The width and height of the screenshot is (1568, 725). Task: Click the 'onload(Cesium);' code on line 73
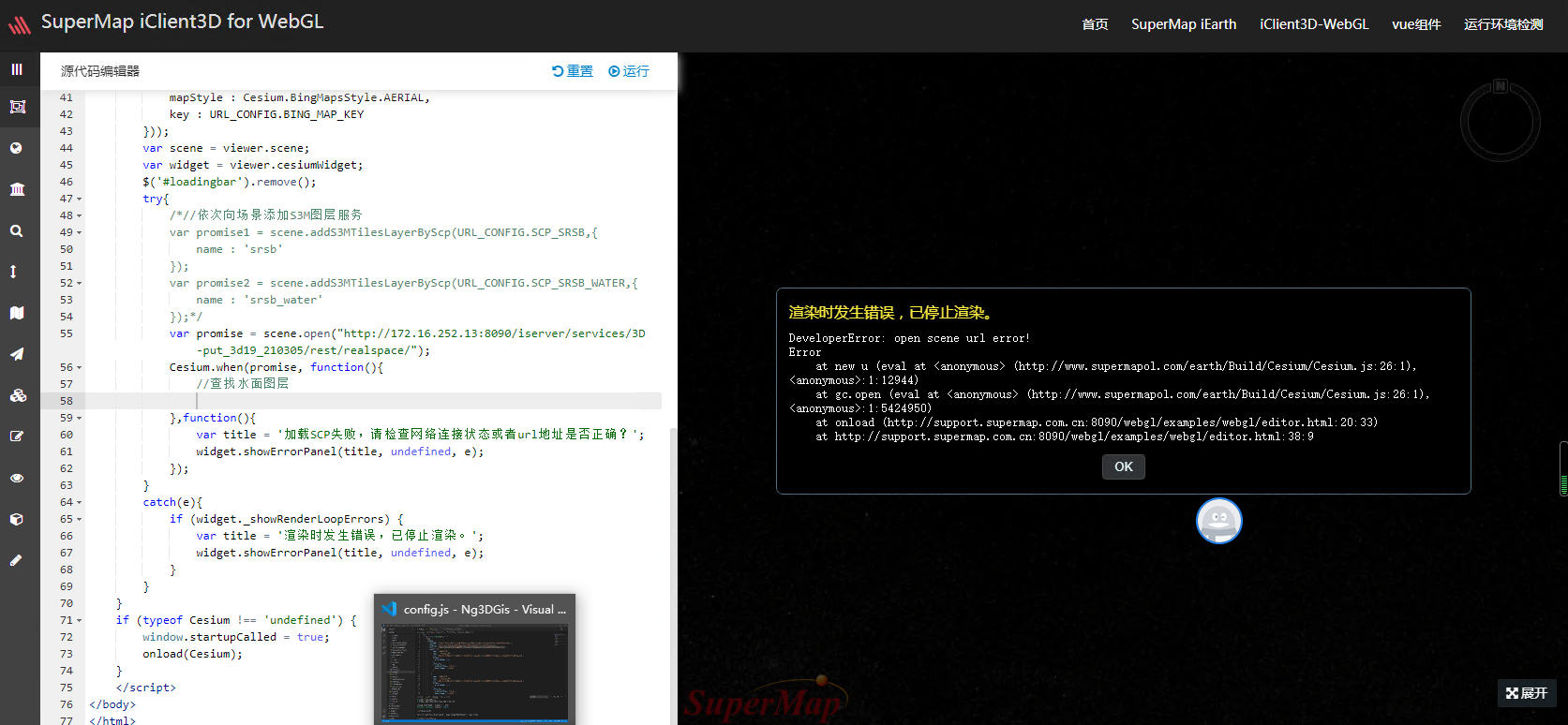tap(192, 654)
